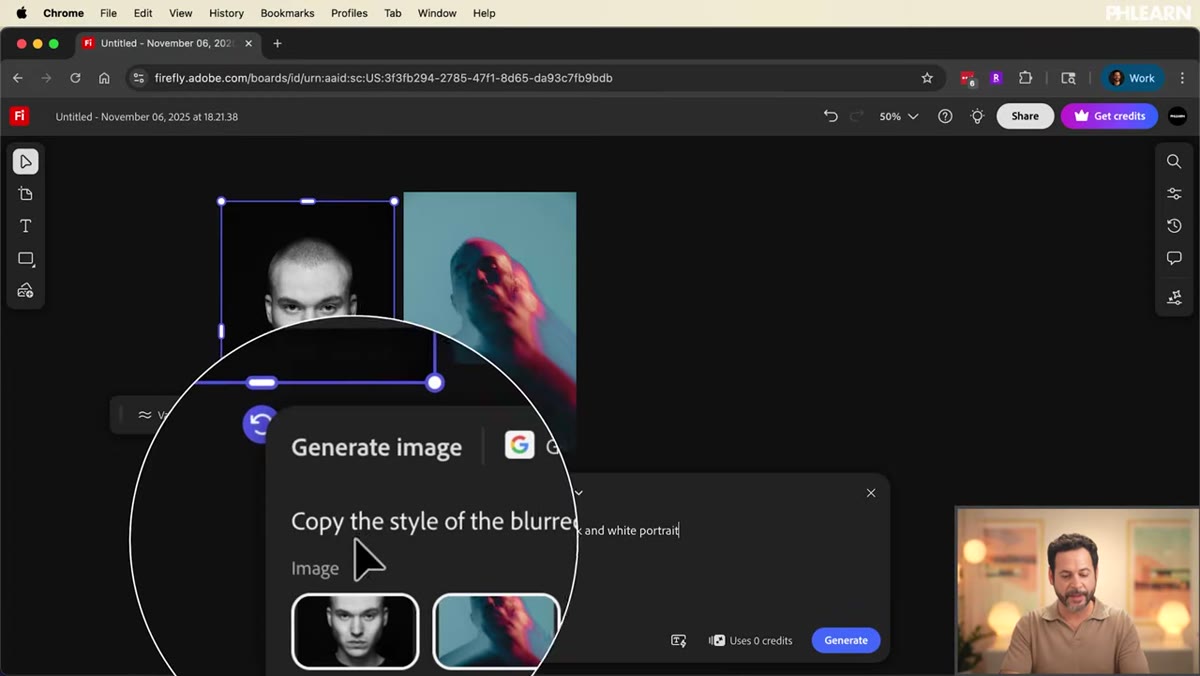Click the Get credits button
Image resolution: width=1200 pixels, height=676 pixels.
point(1109,116)
